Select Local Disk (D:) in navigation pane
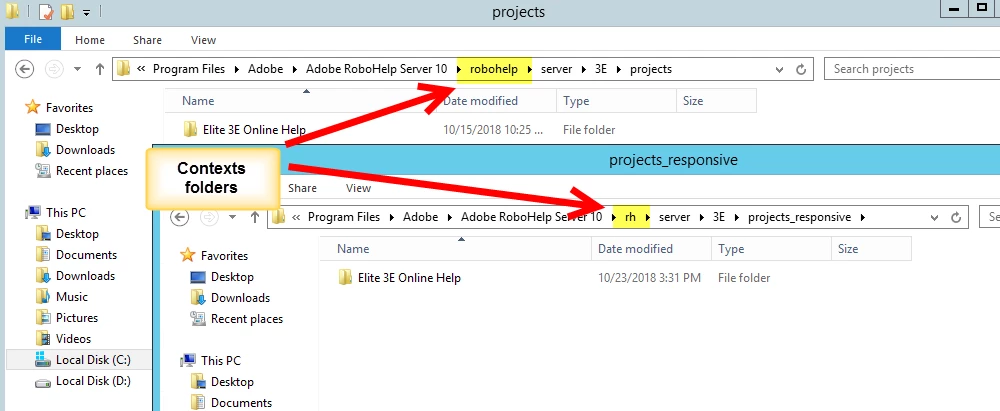Screen dimensions: 1000x411 (83, 381)
